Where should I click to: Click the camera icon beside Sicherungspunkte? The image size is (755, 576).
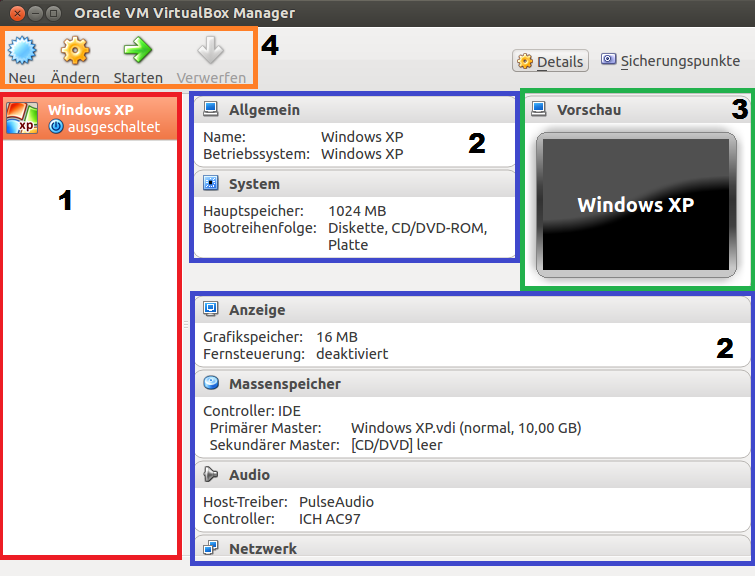pos(608,59)
